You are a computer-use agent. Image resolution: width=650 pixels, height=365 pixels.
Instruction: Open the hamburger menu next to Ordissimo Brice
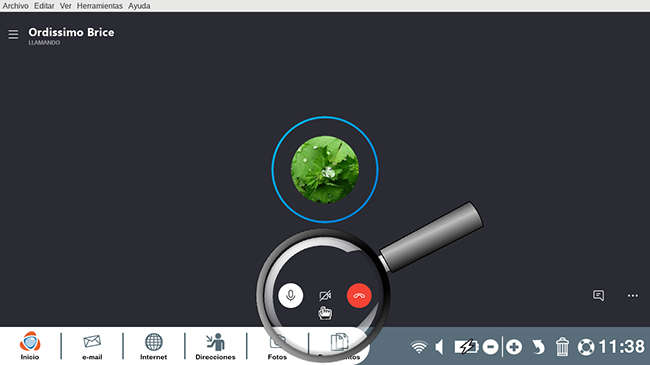point(13,34)
